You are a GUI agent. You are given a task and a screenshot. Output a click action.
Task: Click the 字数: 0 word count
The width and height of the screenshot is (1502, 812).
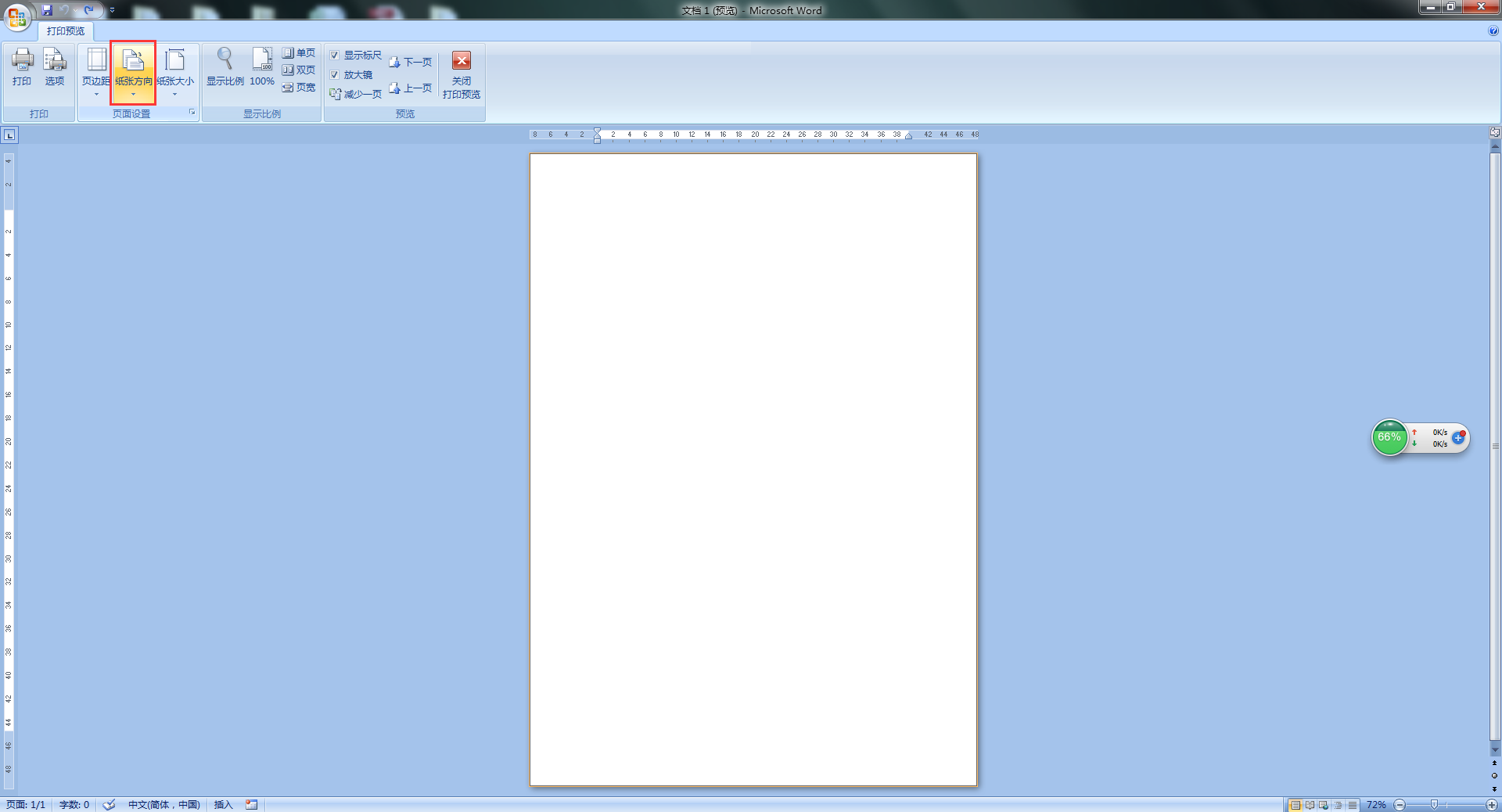point(74,805)
